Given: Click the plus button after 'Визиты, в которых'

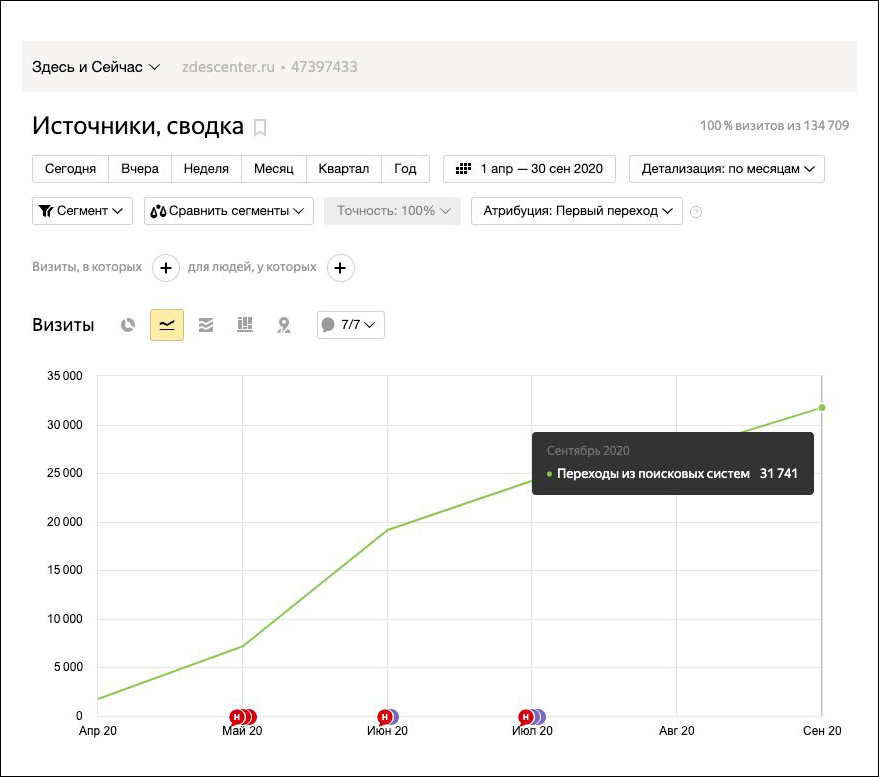Looking at the screenshot, I should pos(166,268).
